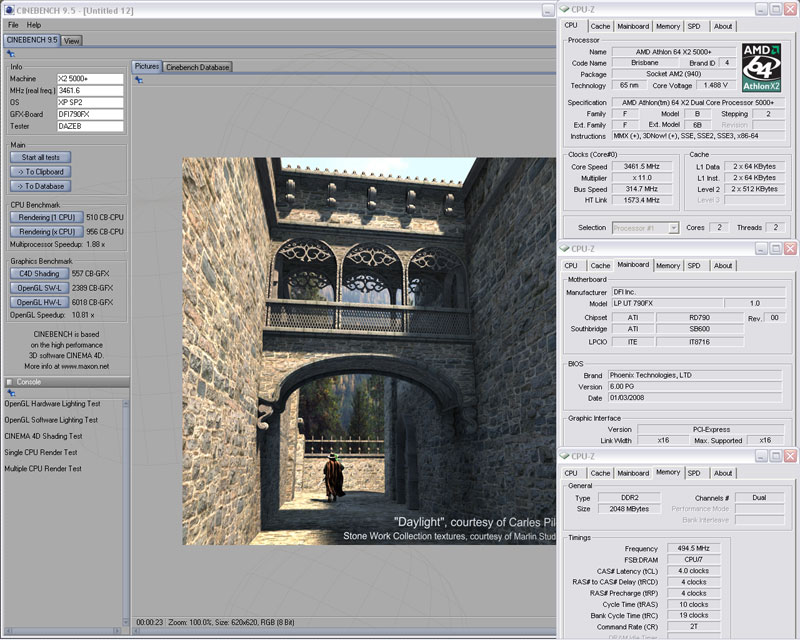
Task: Switch to the Cinebench Database tab
Action: click(x=197, y=67)
